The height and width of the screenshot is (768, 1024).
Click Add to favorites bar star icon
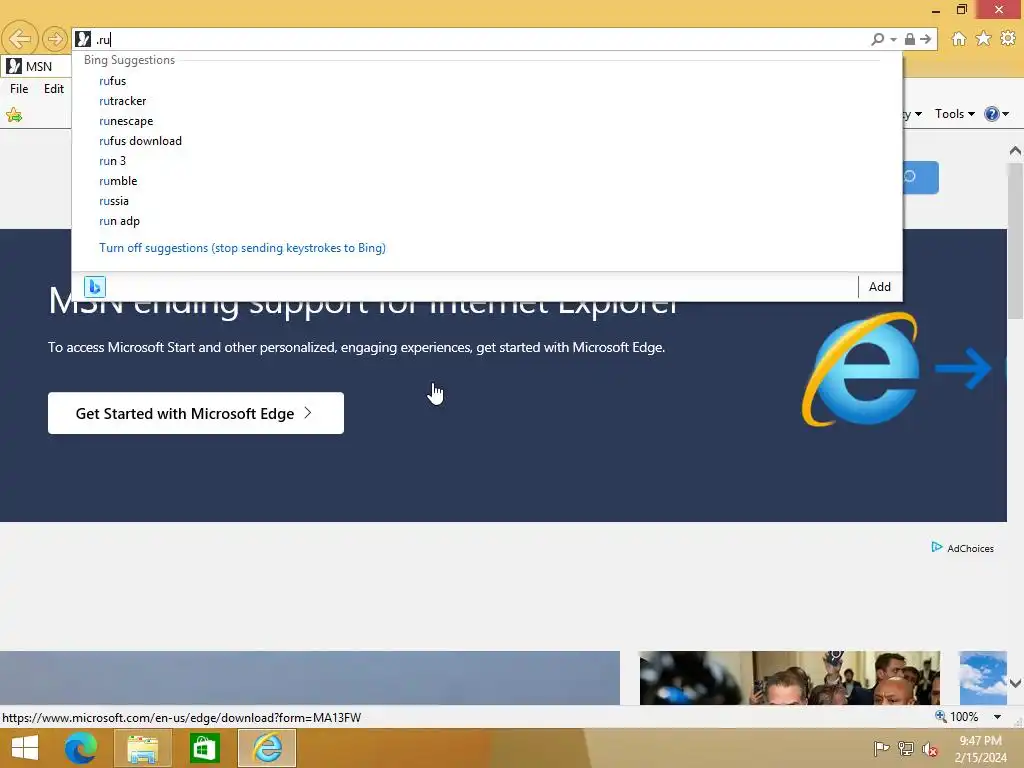point(14,116)
